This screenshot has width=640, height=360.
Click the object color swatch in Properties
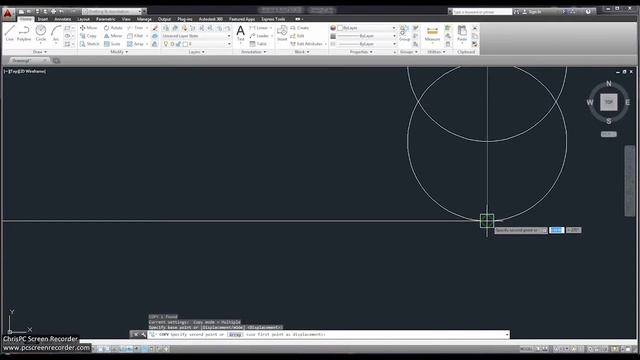[340, 28]
